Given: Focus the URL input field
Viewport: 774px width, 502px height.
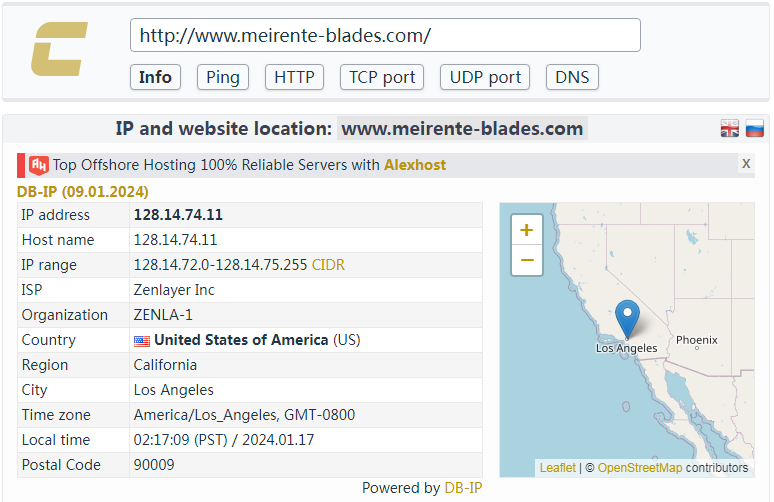Looking at the screenshot, I should 386,35.
